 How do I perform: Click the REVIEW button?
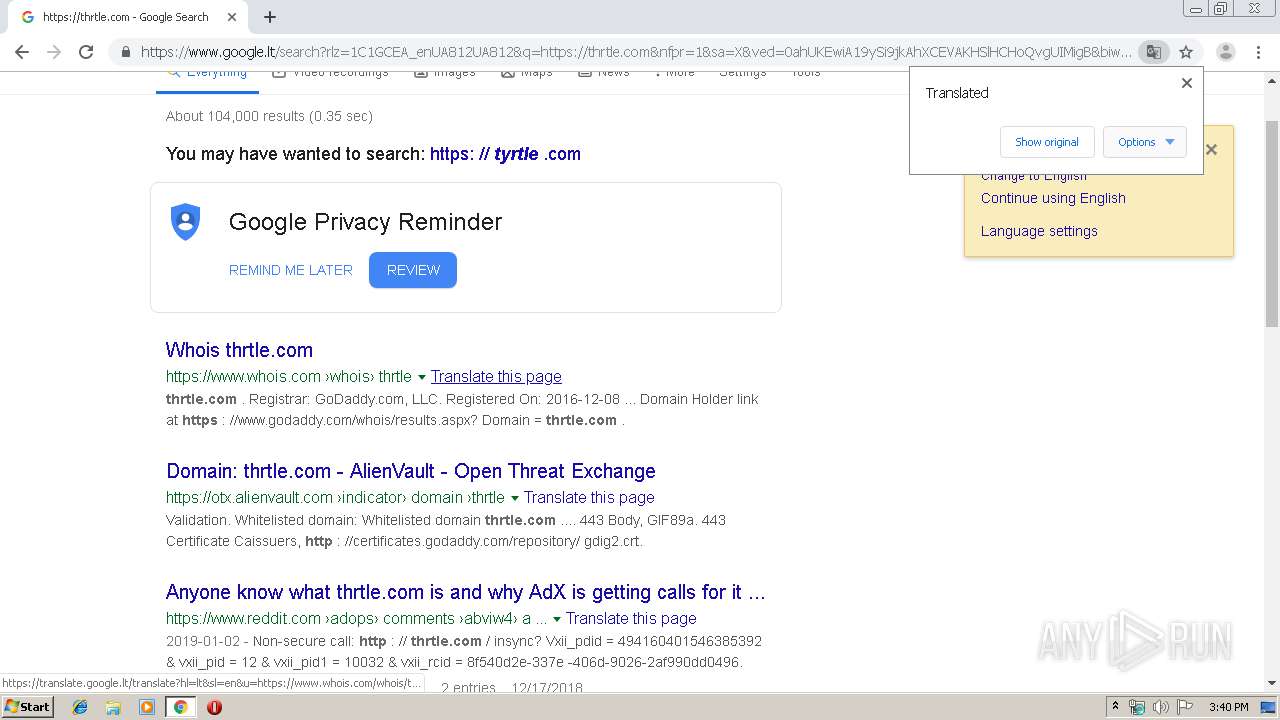[413, 270]
